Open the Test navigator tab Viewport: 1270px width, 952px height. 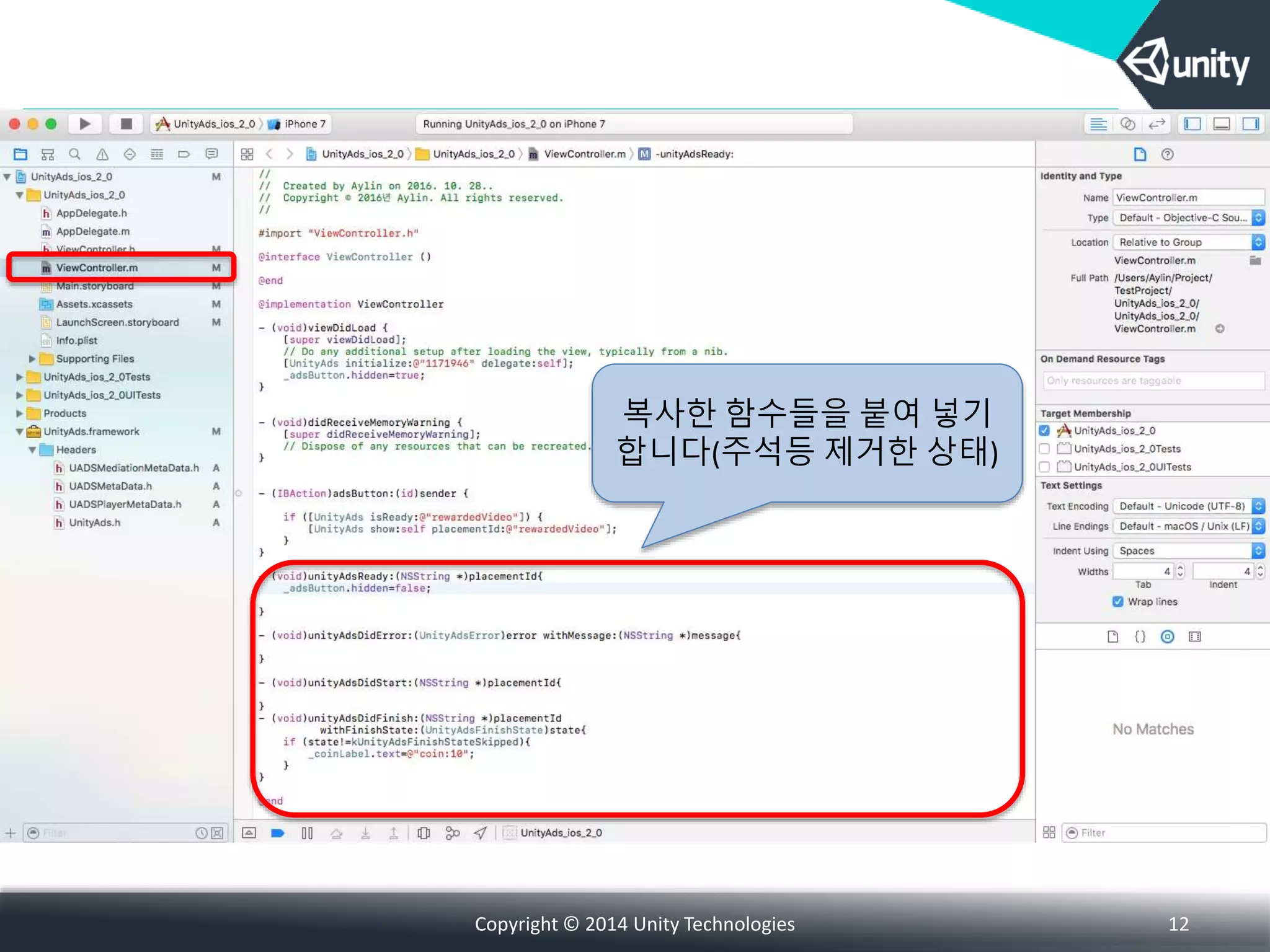(130, 154)
